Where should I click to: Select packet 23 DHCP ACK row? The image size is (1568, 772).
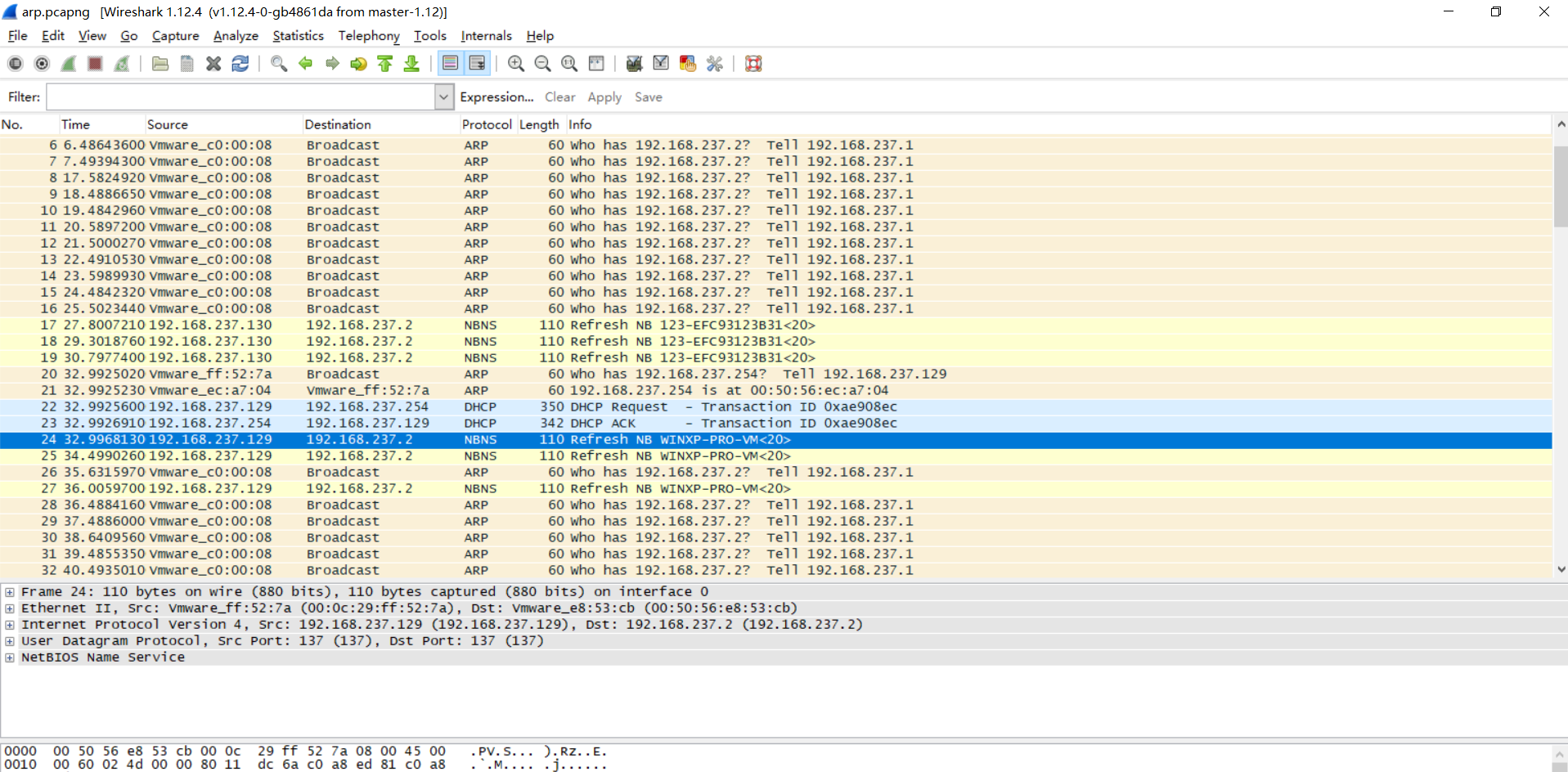[x=775, y=424]
